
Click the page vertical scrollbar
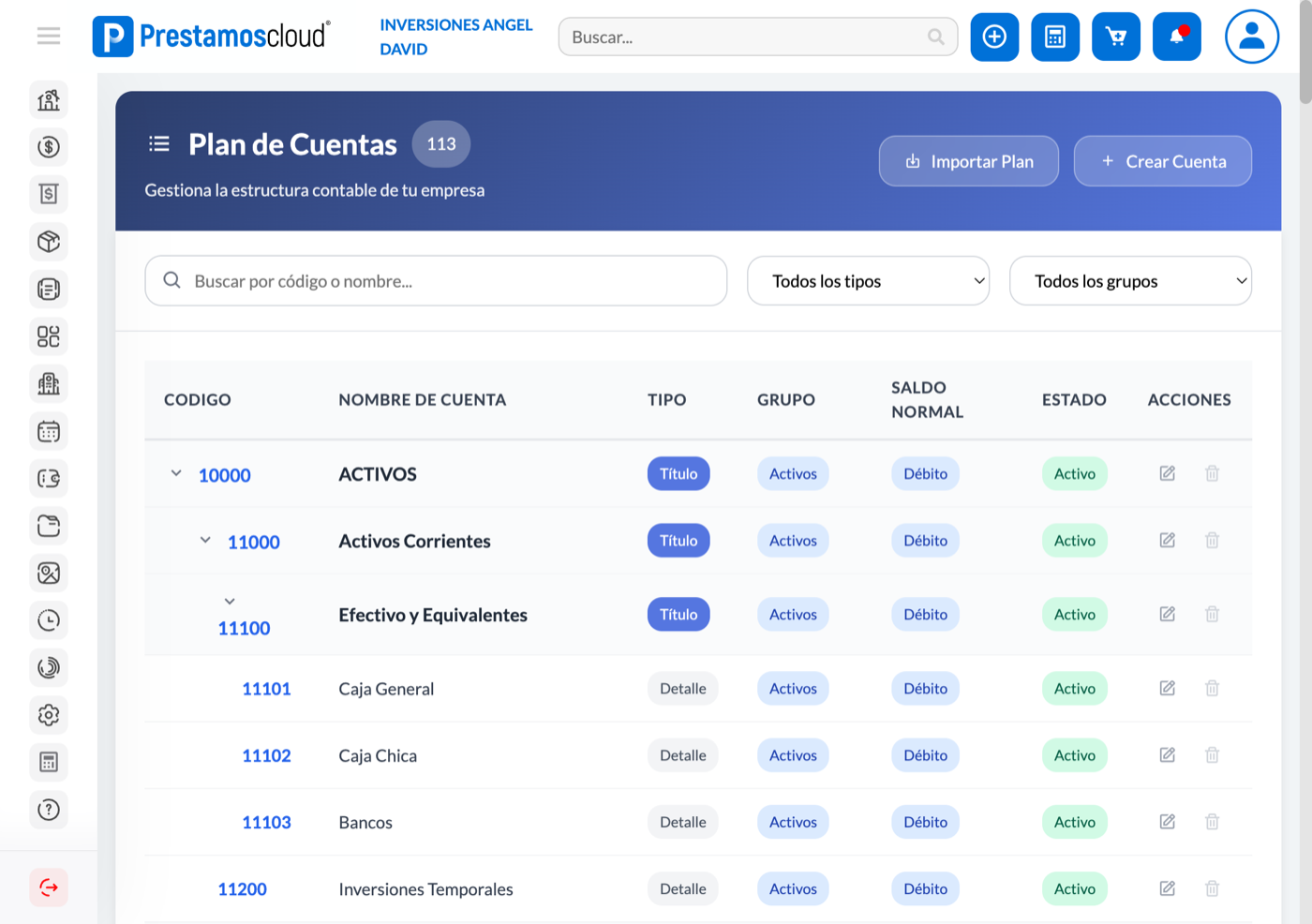coord(1305,52)
